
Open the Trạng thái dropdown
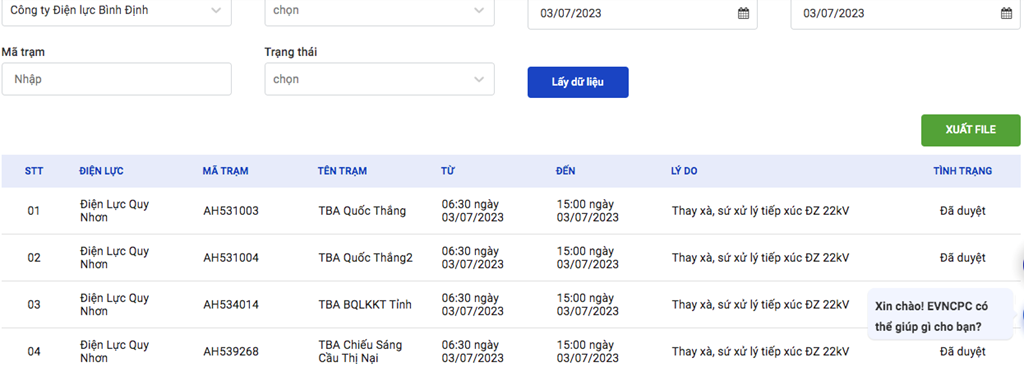[379, 79]
